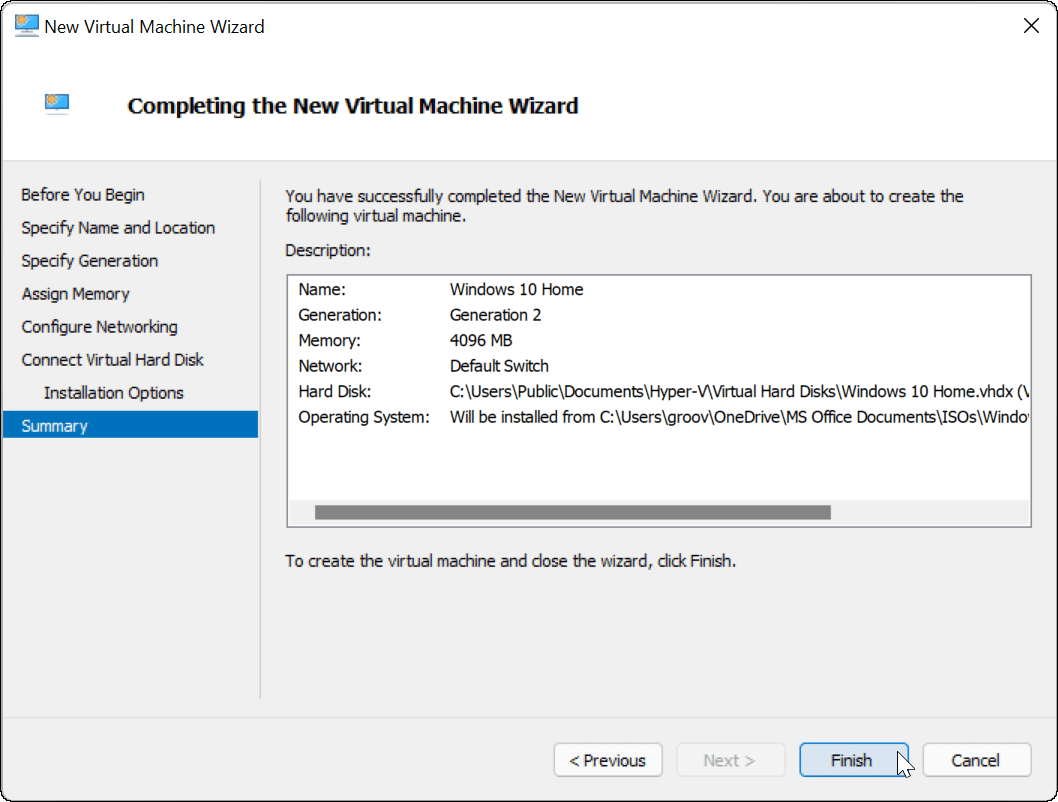Open the Installation Options sub-step

click(114, 393)
